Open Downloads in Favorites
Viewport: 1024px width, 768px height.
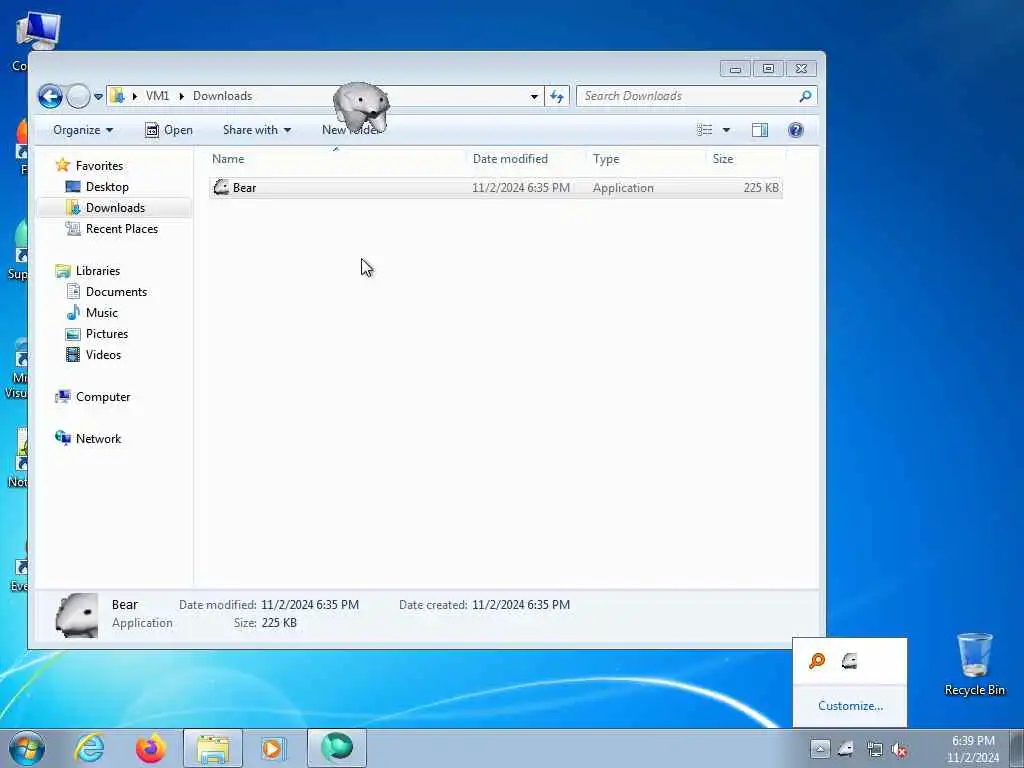click(115, 208)
